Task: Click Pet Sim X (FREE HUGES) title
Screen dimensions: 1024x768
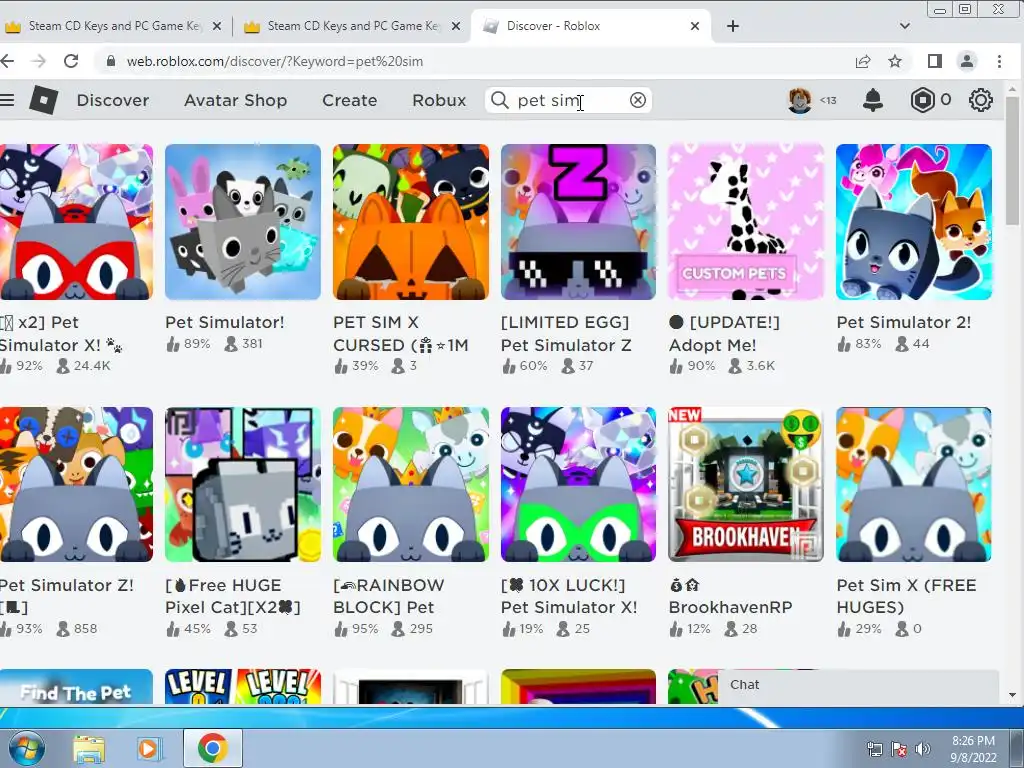Action: 906,596
